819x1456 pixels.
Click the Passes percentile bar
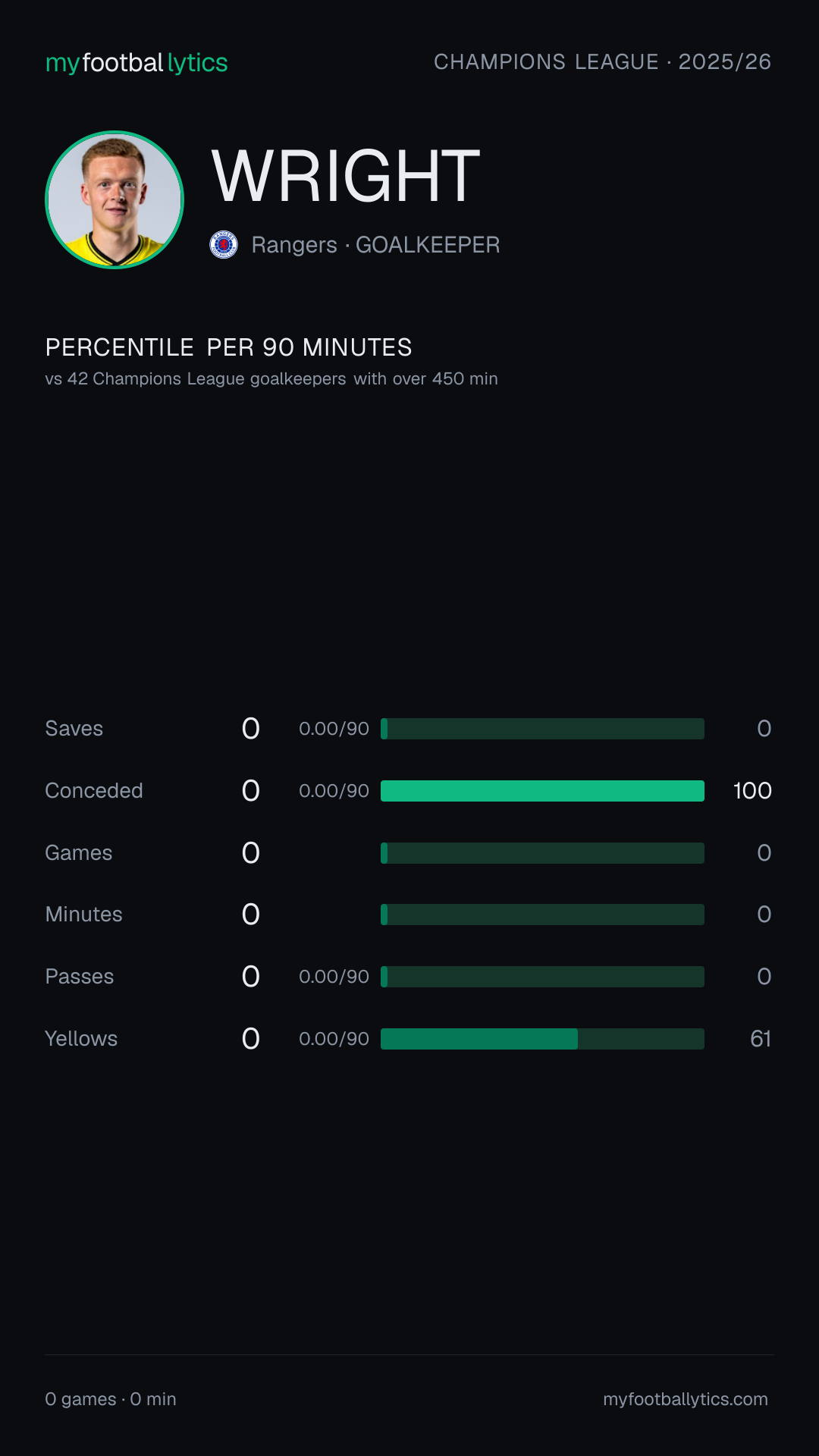(542, 977)
